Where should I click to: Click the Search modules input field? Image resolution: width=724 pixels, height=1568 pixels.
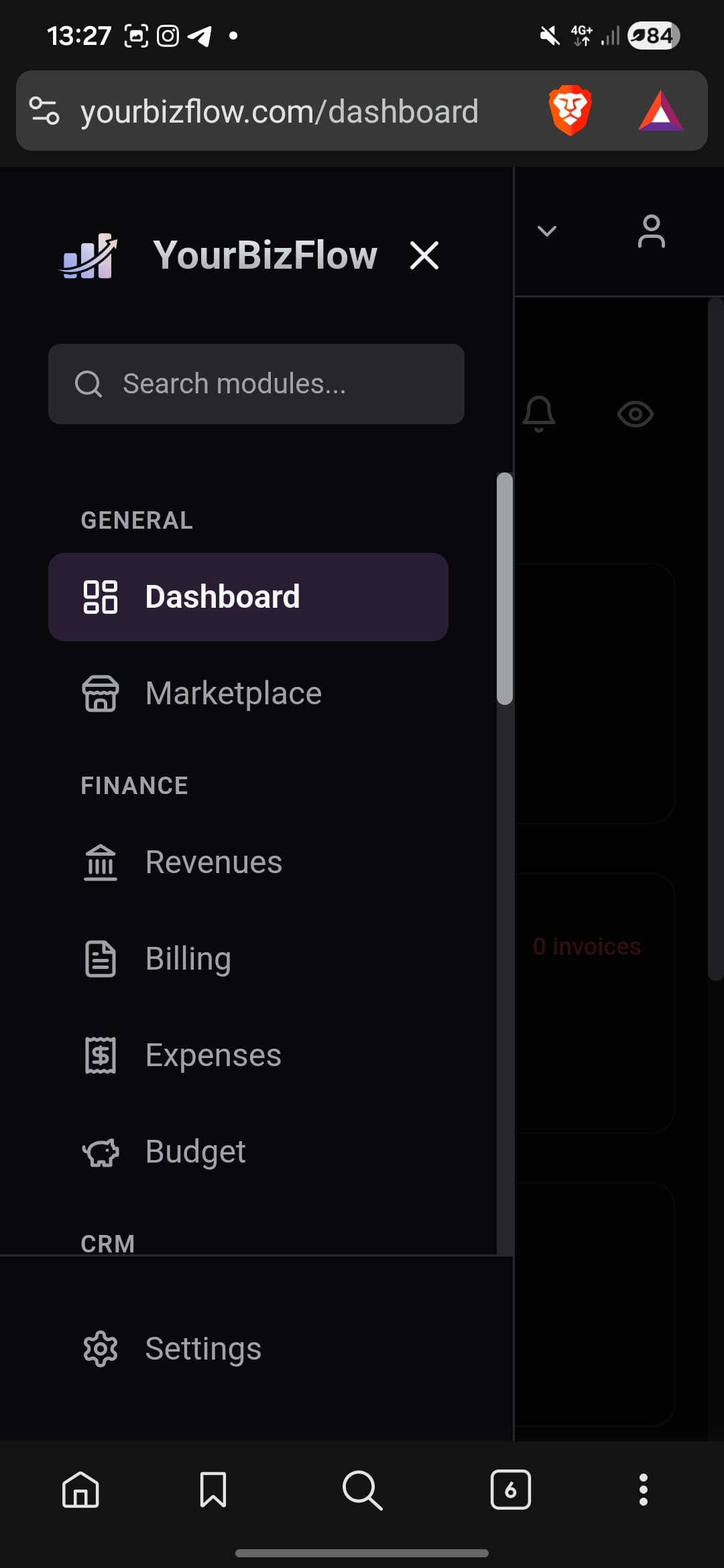click(256, 384)
